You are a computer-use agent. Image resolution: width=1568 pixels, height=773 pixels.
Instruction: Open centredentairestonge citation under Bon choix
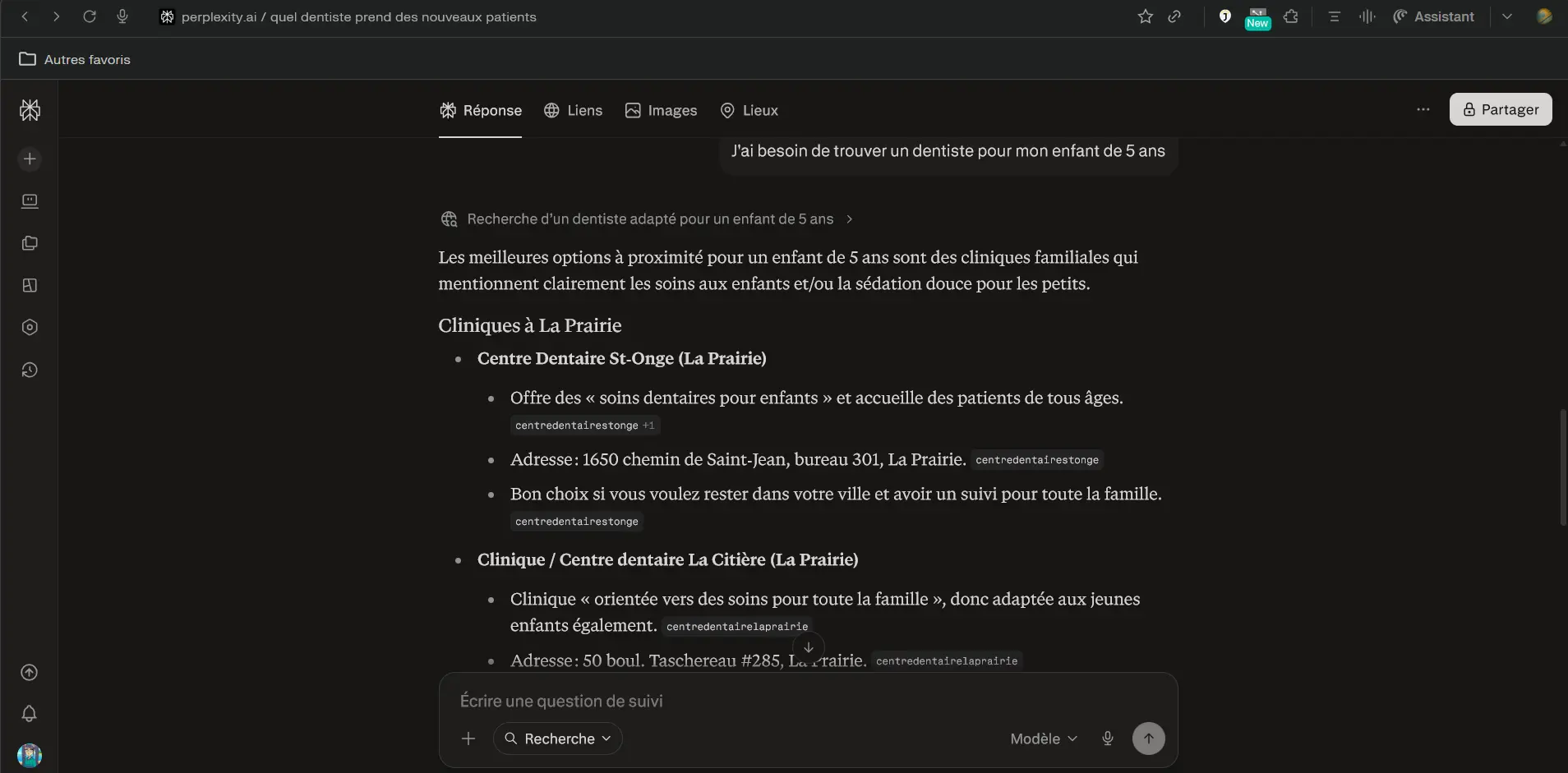[577, 521]
